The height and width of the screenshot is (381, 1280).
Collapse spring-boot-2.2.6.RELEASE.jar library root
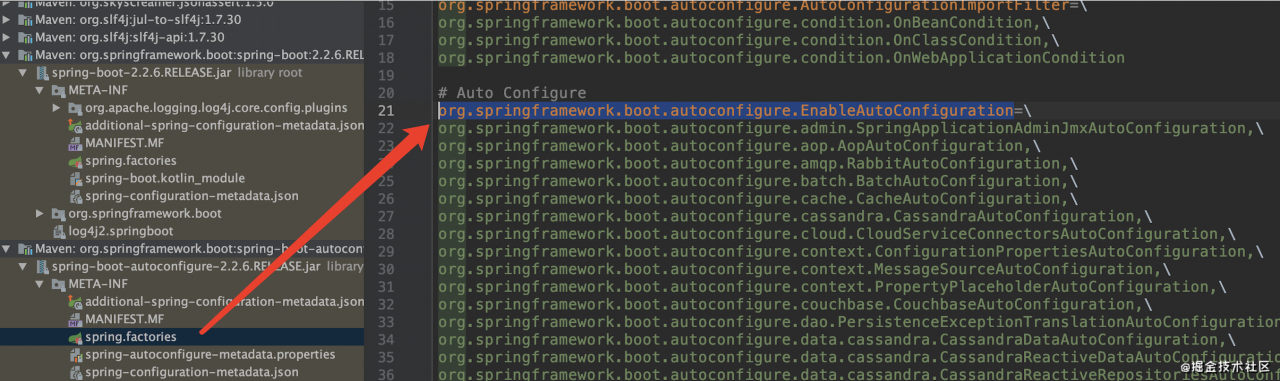[x=24, y=73]
